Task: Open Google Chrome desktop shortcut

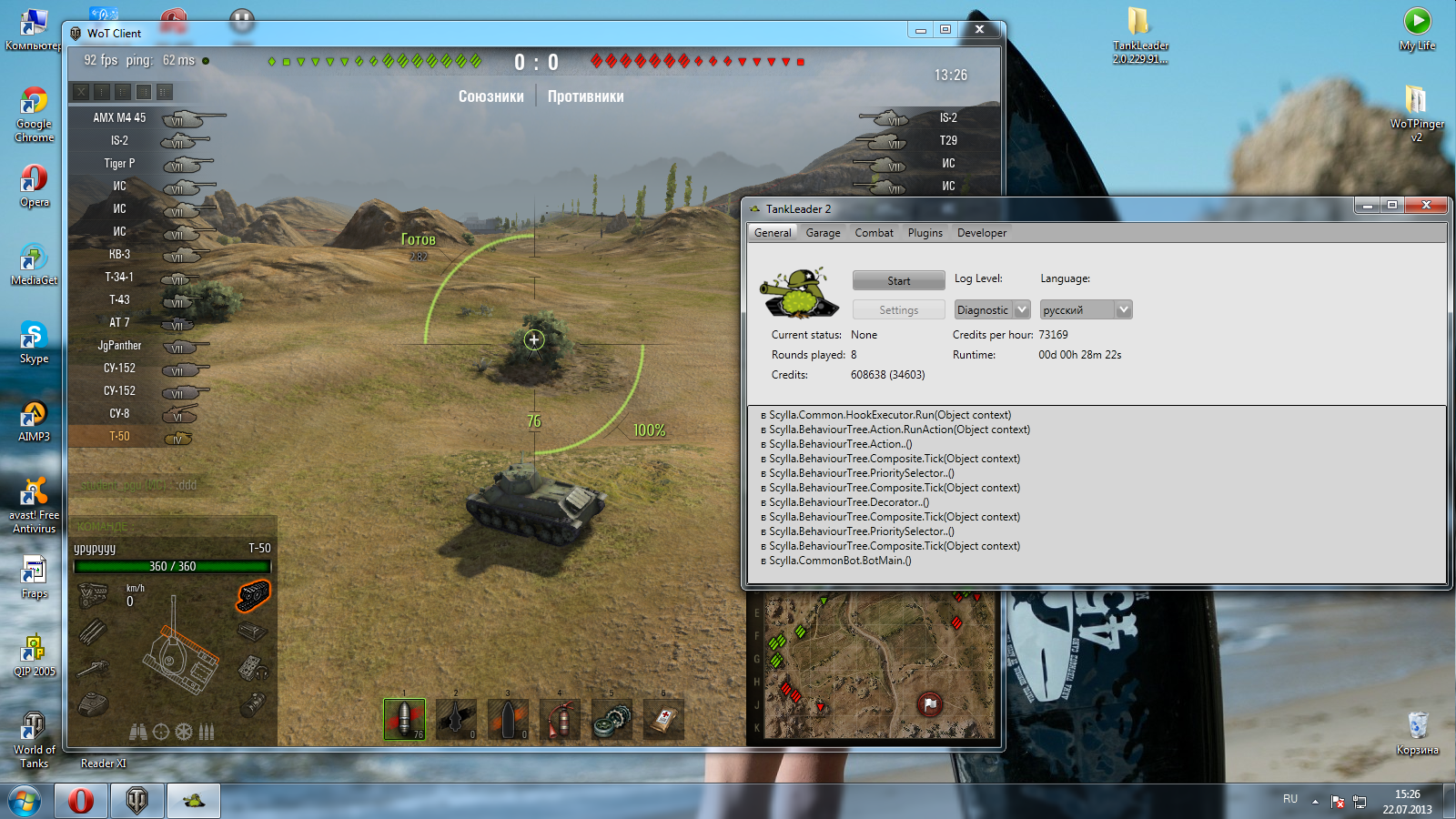Action: (x=34, y=116)
